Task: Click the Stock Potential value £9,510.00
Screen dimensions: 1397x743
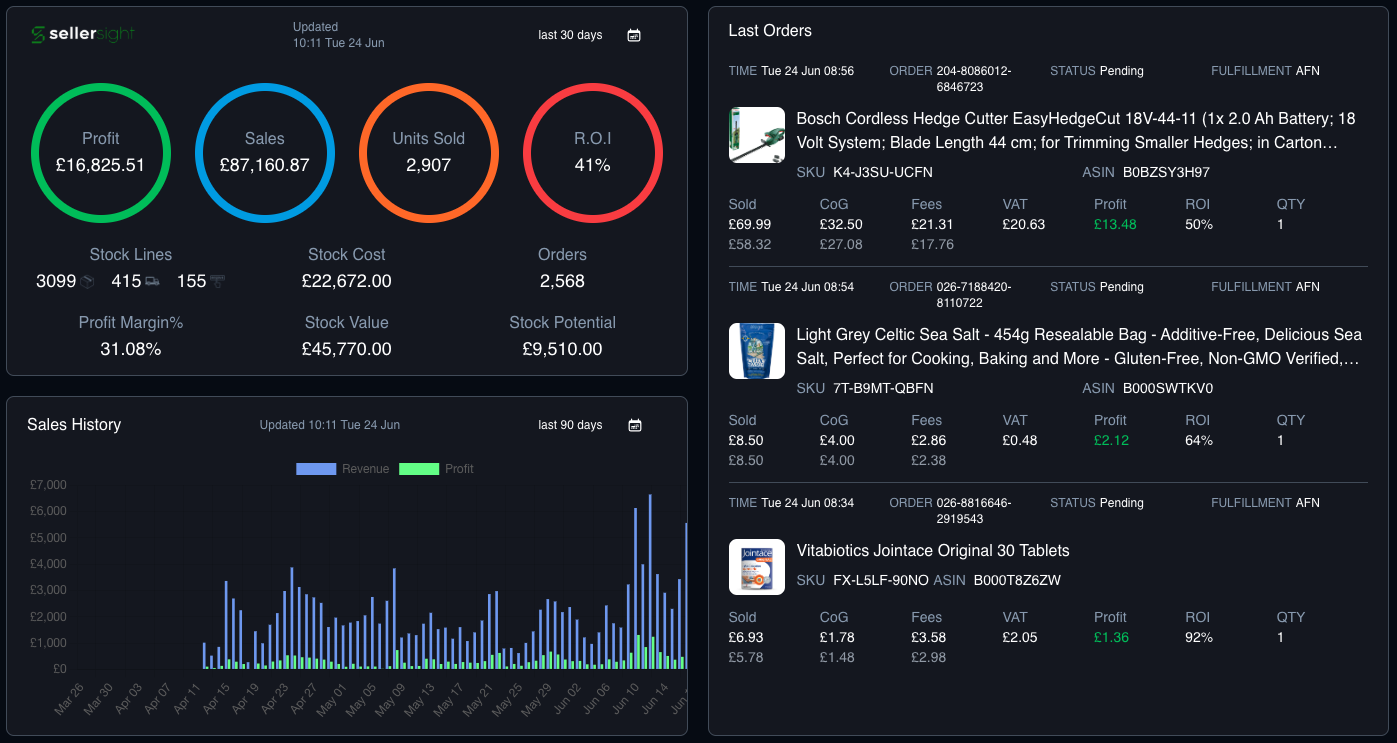Action: tap(562, 350)
